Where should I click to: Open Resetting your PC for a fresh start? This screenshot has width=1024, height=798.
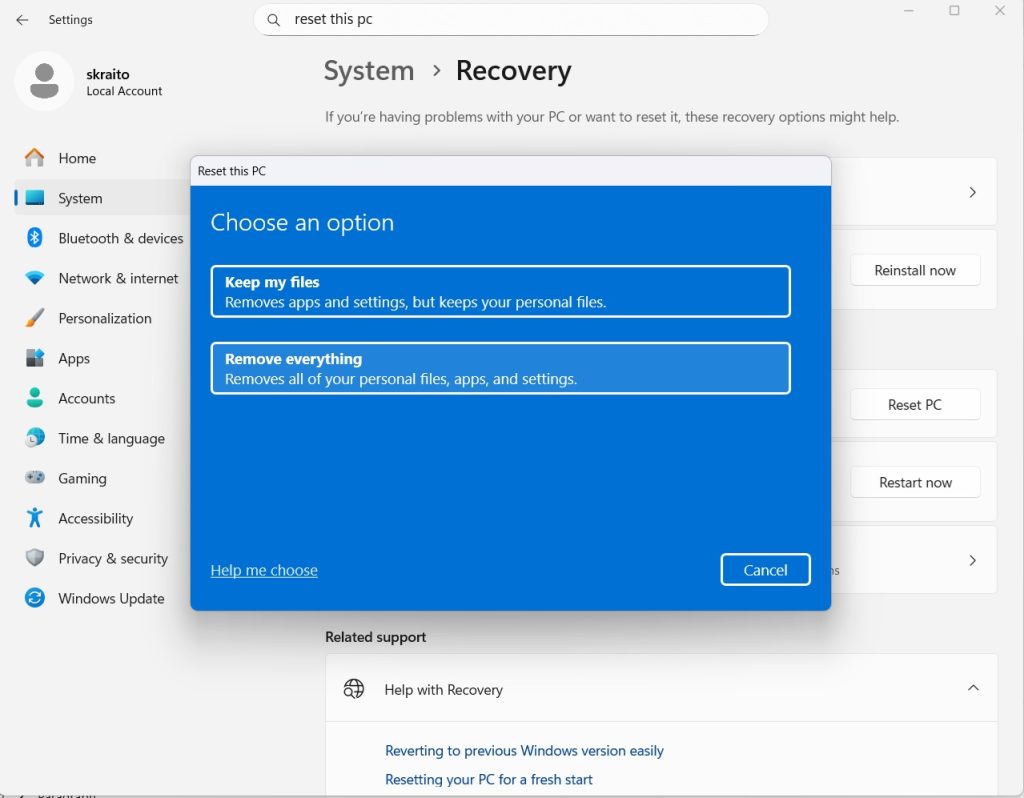click(488, 779)
